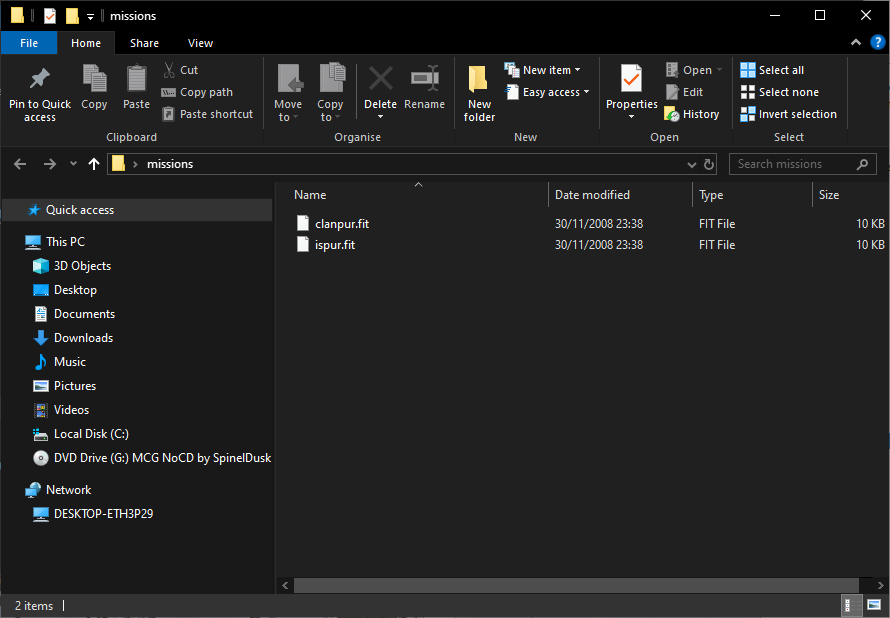Open address bar previous locations dropdown
Viewport: 890px width, 618px height.
pyautogui.click(x=691, y=164)
